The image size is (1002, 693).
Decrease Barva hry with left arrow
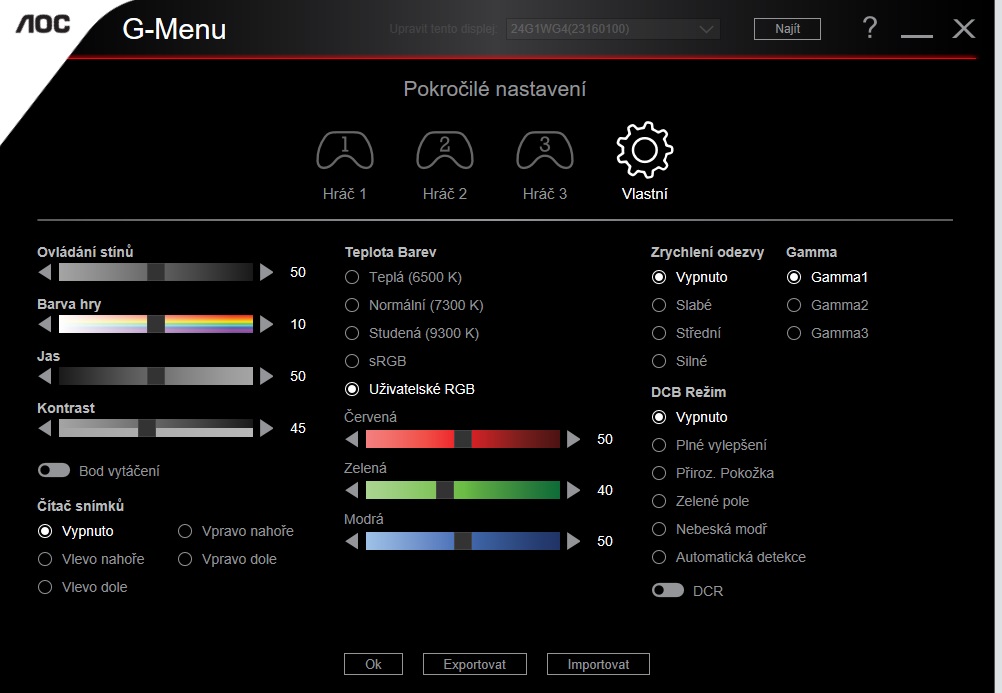45,324
